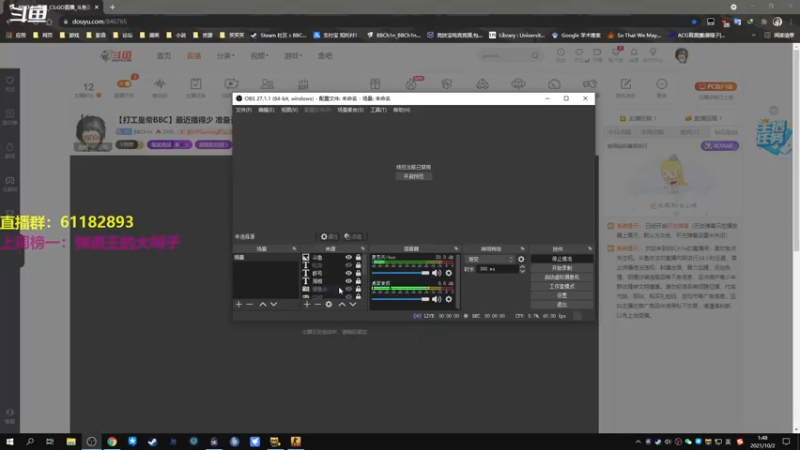Open OBS 设置 settings button
This screenshot has height=450, width=800.
pos(562,295)
